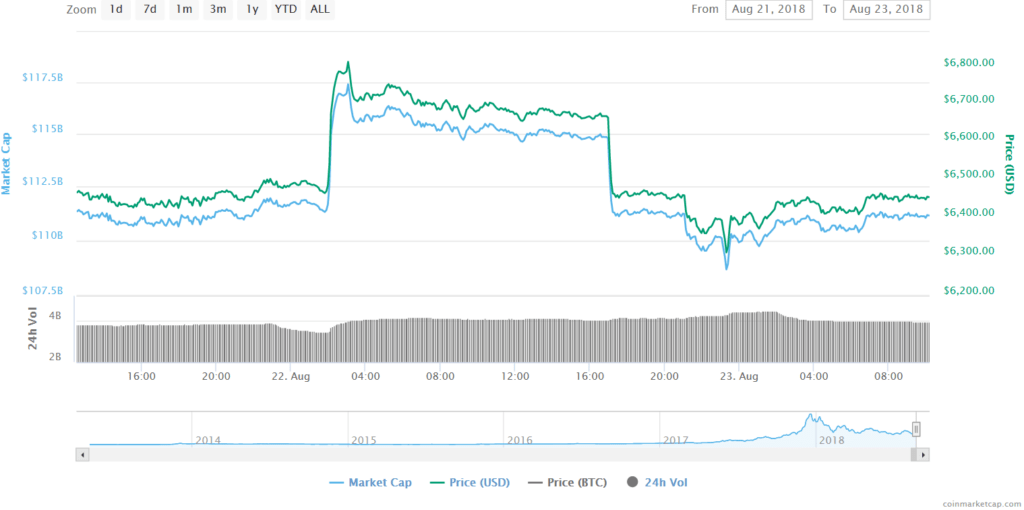The image size is (1024, 510).
Task: Show ALL time range
Action: [x=320, y=10]
